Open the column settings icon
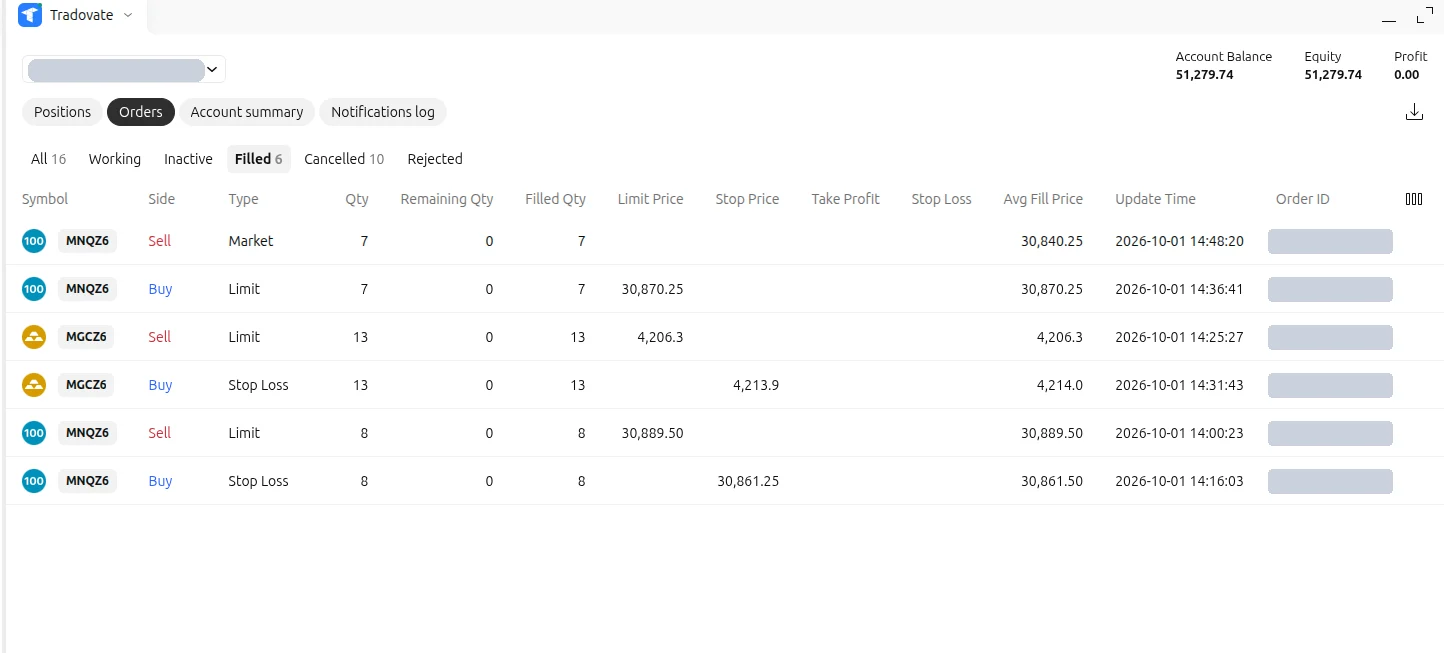Image resolution: width=1444 pixels, height=653 pixels. coord(1414,199)
